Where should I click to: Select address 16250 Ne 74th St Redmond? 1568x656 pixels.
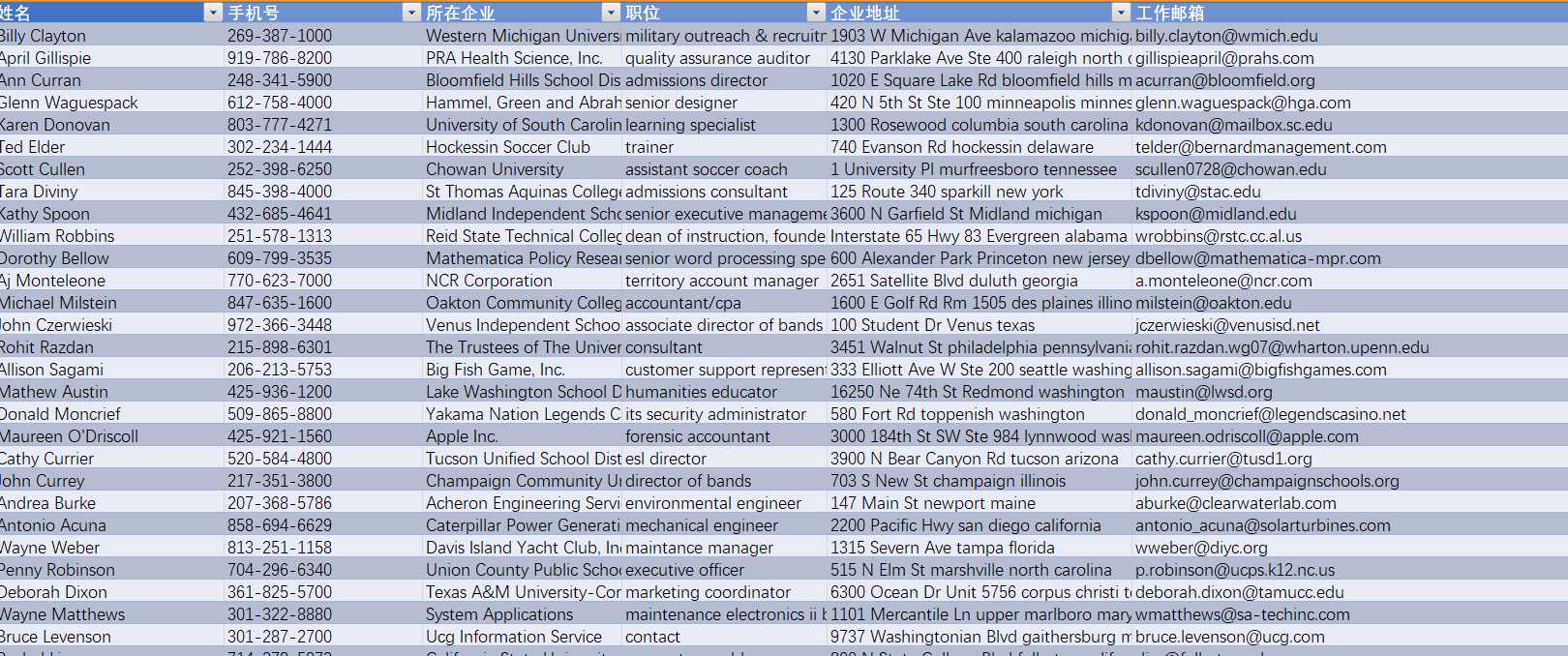pyautogui.click(x=978, y=392)
